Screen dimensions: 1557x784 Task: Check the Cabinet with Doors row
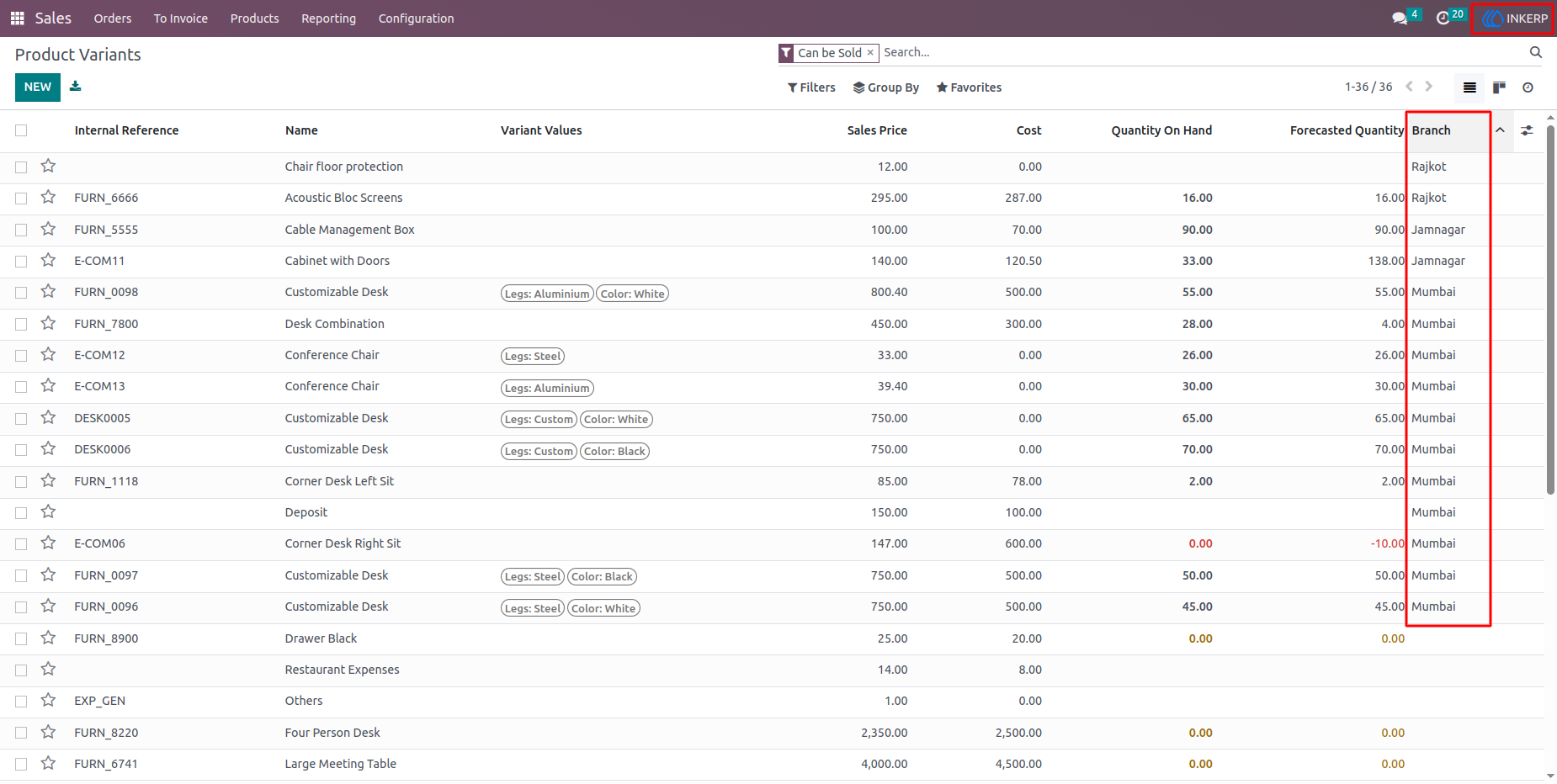[21, 261]
